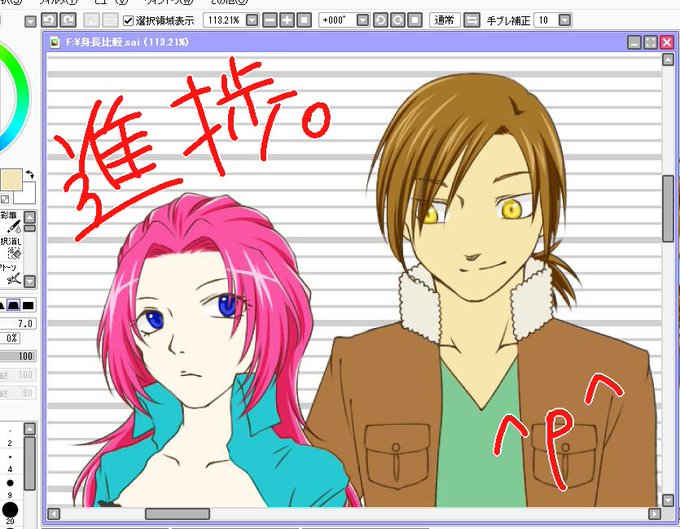Click the brush size list scrollbar thumb
This screenshot has width=680, height=529.
click(29, 464)
